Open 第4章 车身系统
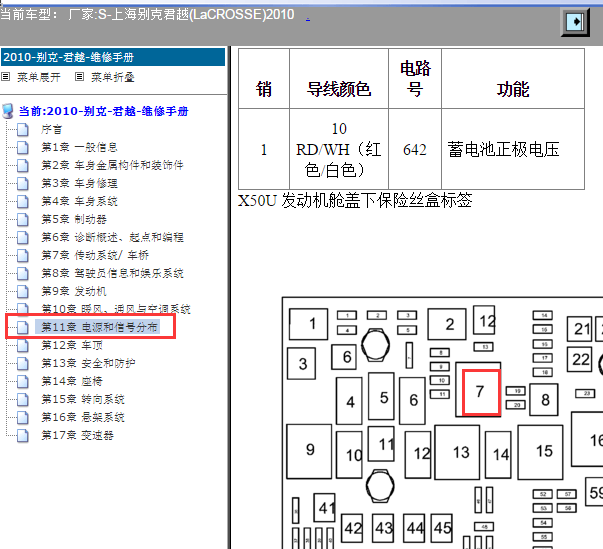603x549 pixels. click(x=79, y=201)
